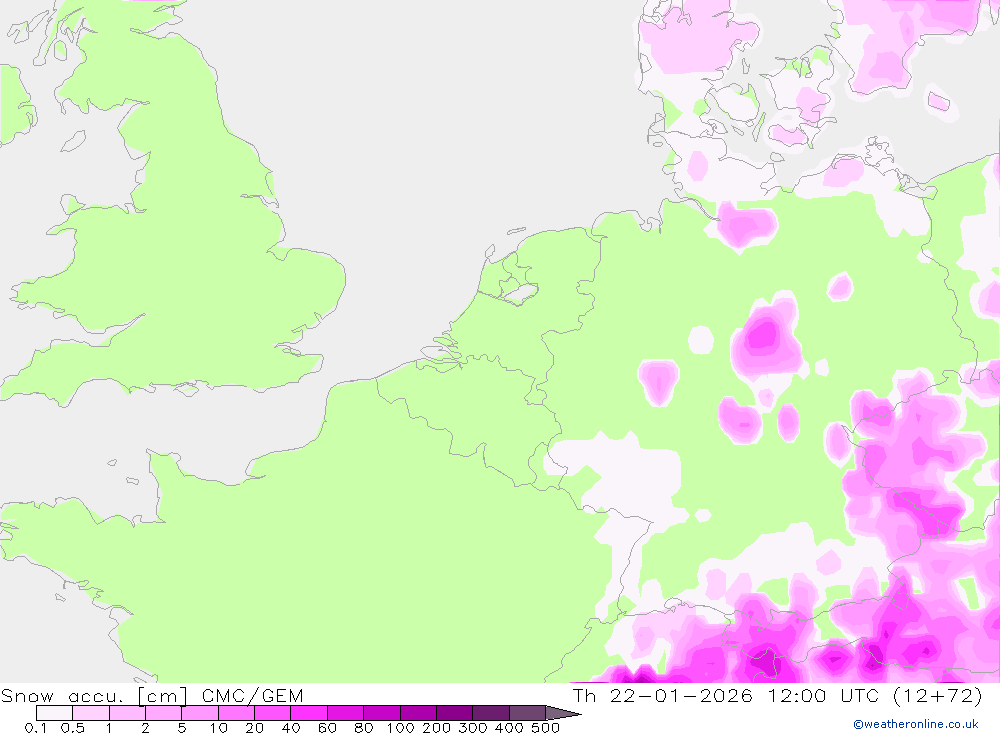Click the 100–200 cm legend swatch

pyautogui.click(x=418, y=713)
